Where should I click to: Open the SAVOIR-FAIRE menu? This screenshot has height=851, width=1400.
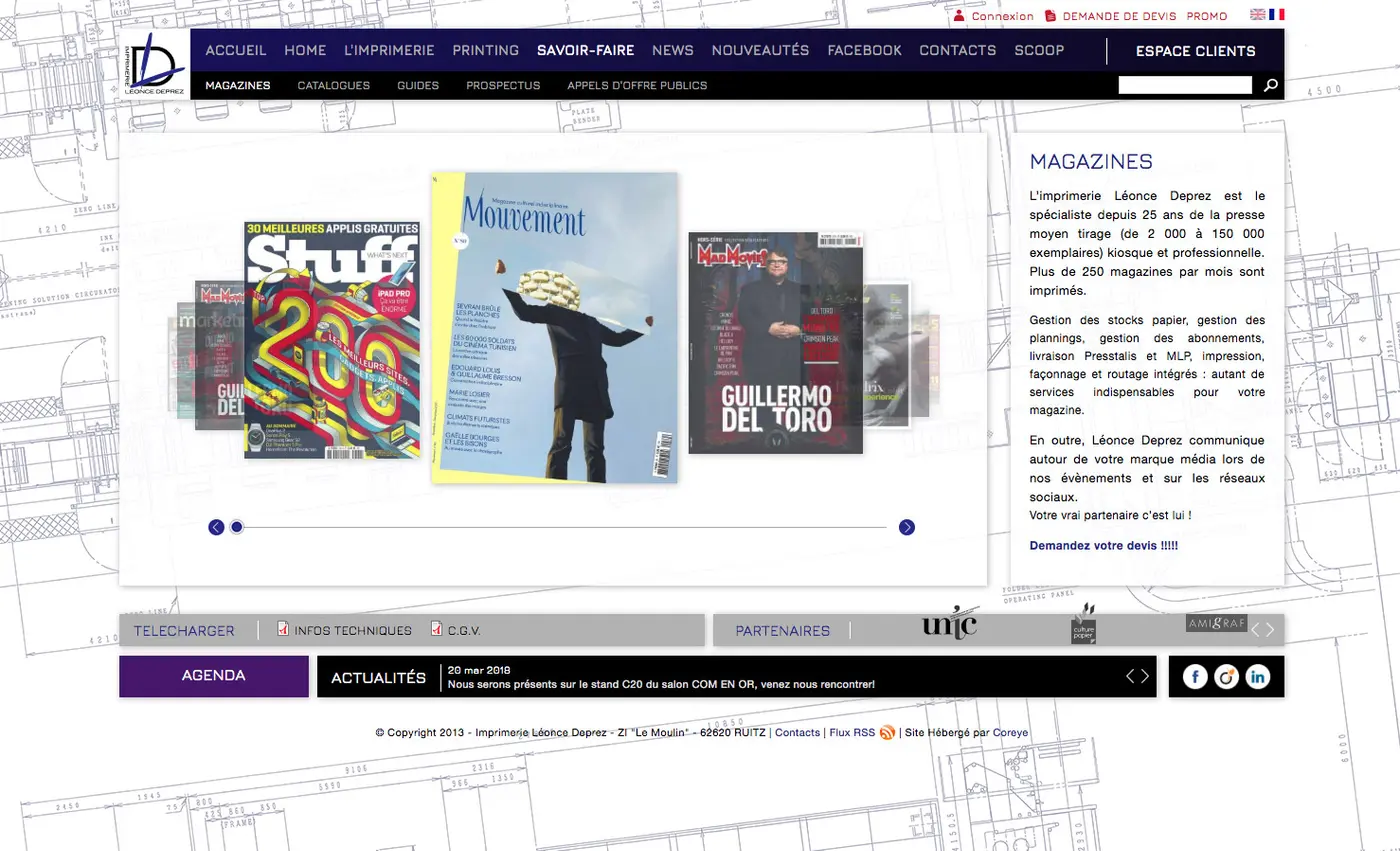(586, 50)
